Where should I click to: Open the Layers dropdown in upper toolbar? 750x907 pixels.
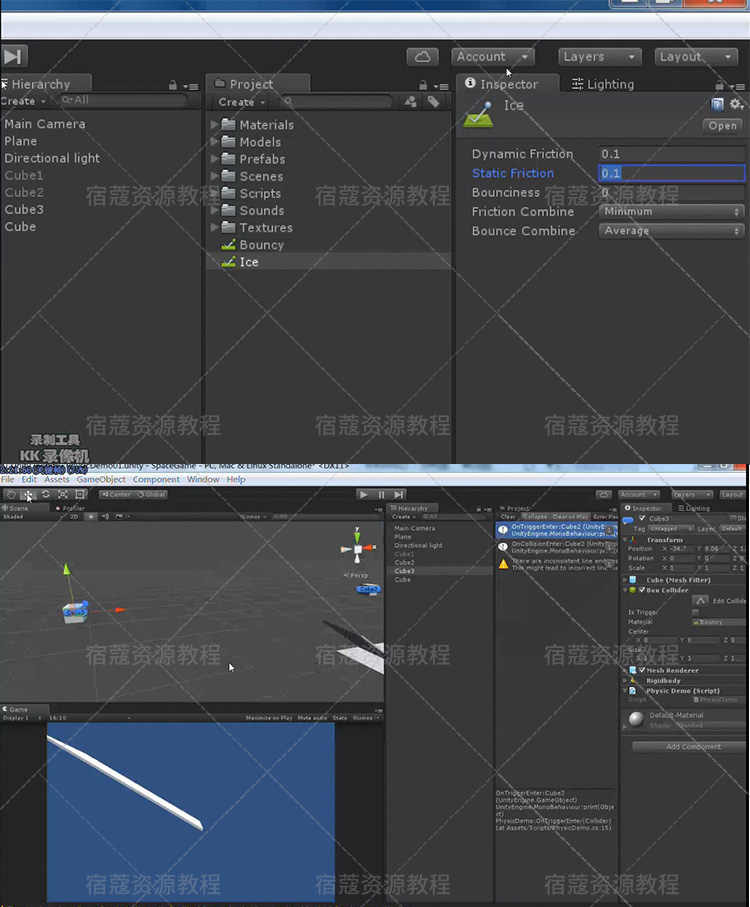(600, 57)
